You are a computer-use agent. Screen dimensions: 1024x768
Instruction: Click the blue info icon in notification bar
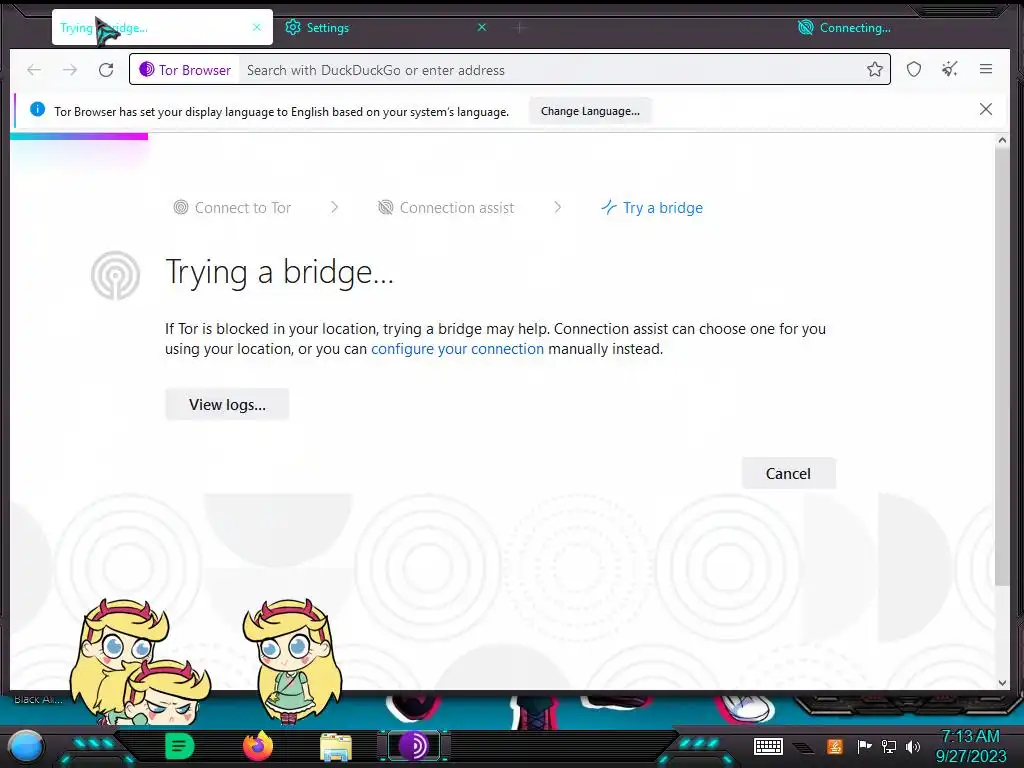tap(38, 109)
